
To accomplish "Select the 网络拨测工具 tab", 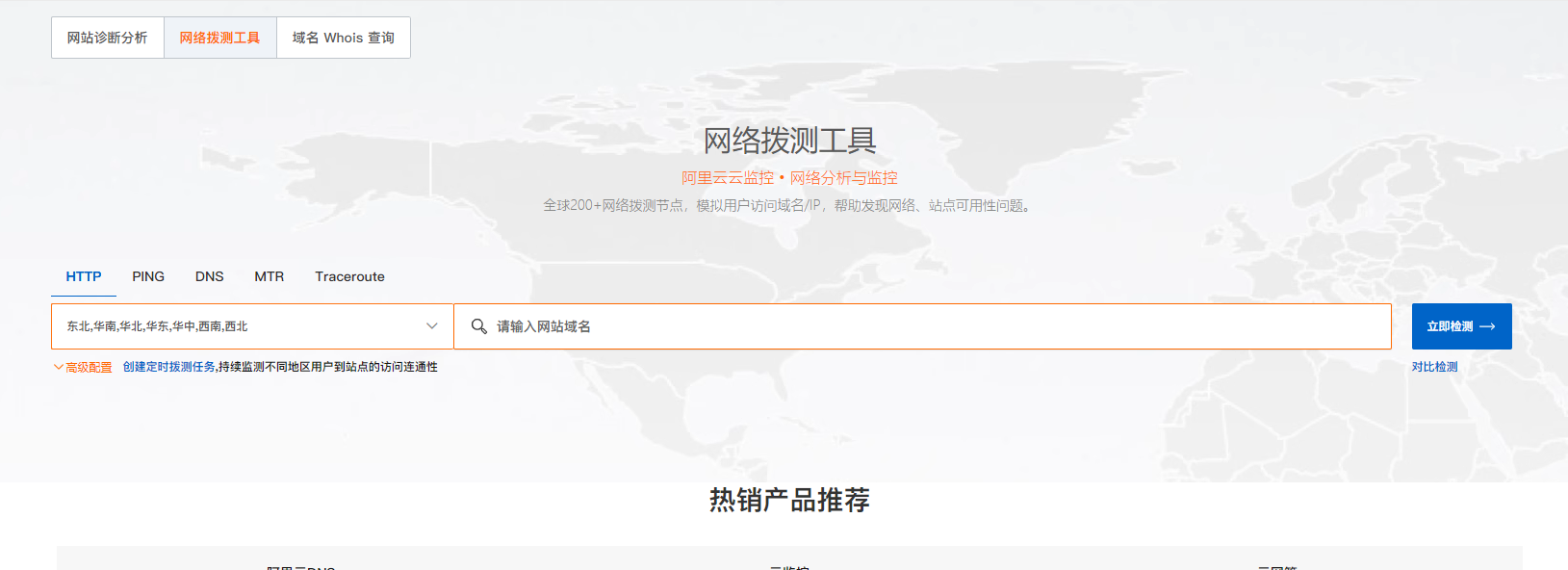I will [x=220, y=38].
